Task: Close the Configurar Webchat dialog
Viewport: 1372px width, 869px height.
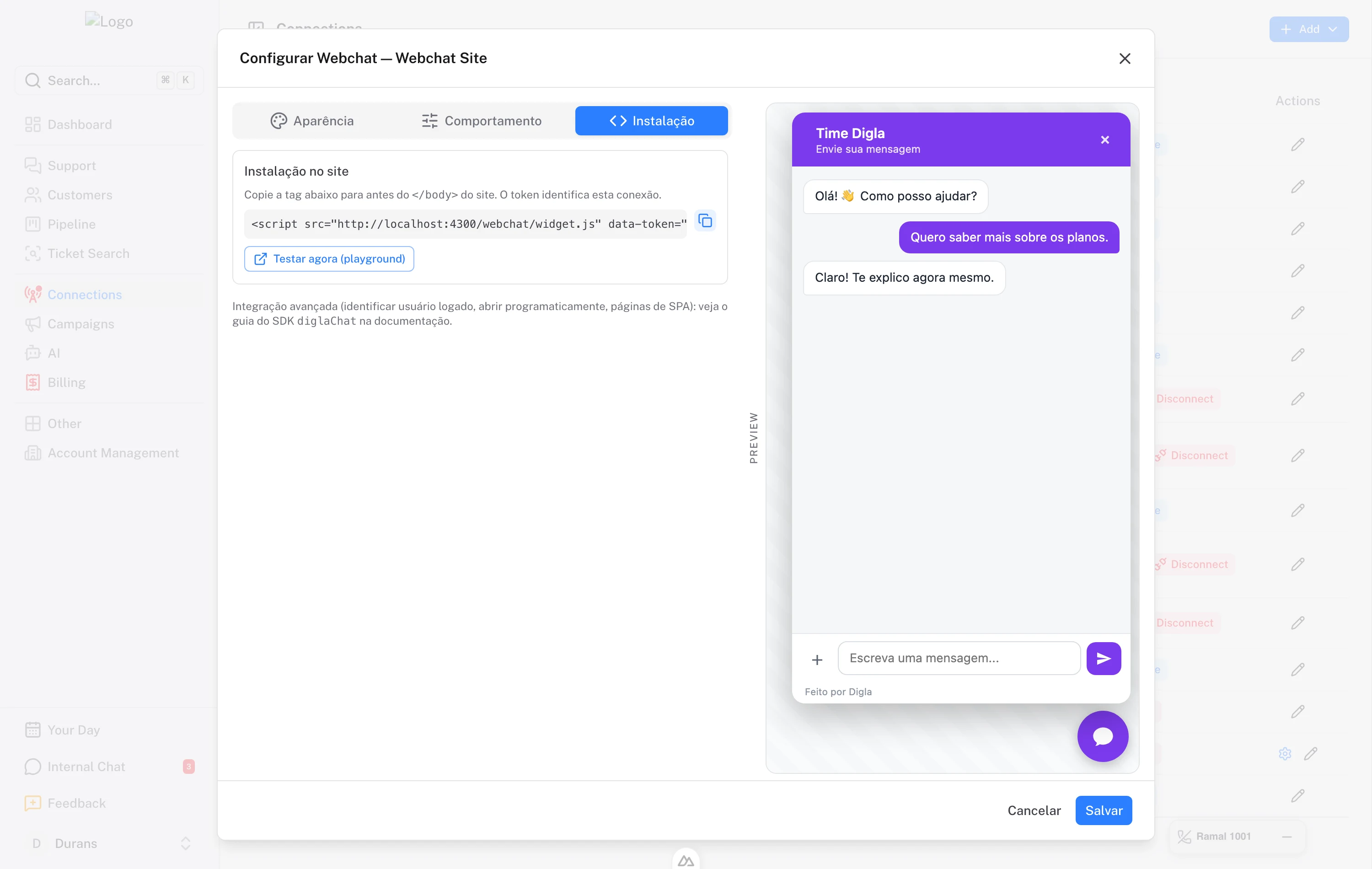Action: point(1125,59)
